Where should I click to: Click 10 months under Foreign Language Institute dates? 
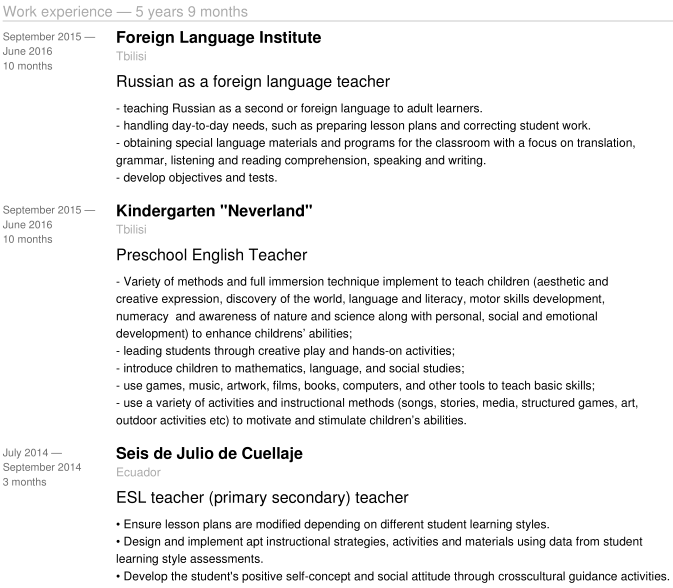click(27, 66)
